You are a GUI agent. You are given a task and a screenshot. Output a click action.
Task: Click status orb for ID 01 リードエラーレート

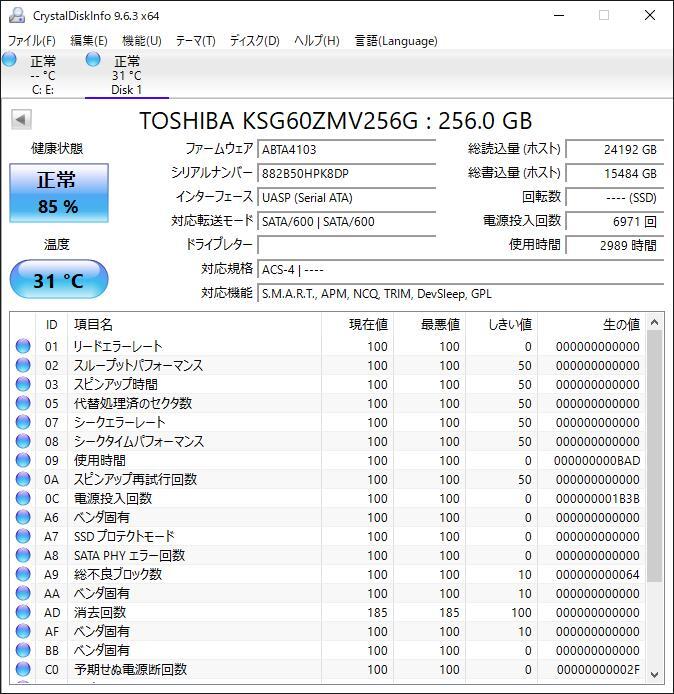[x=23, y=346]
